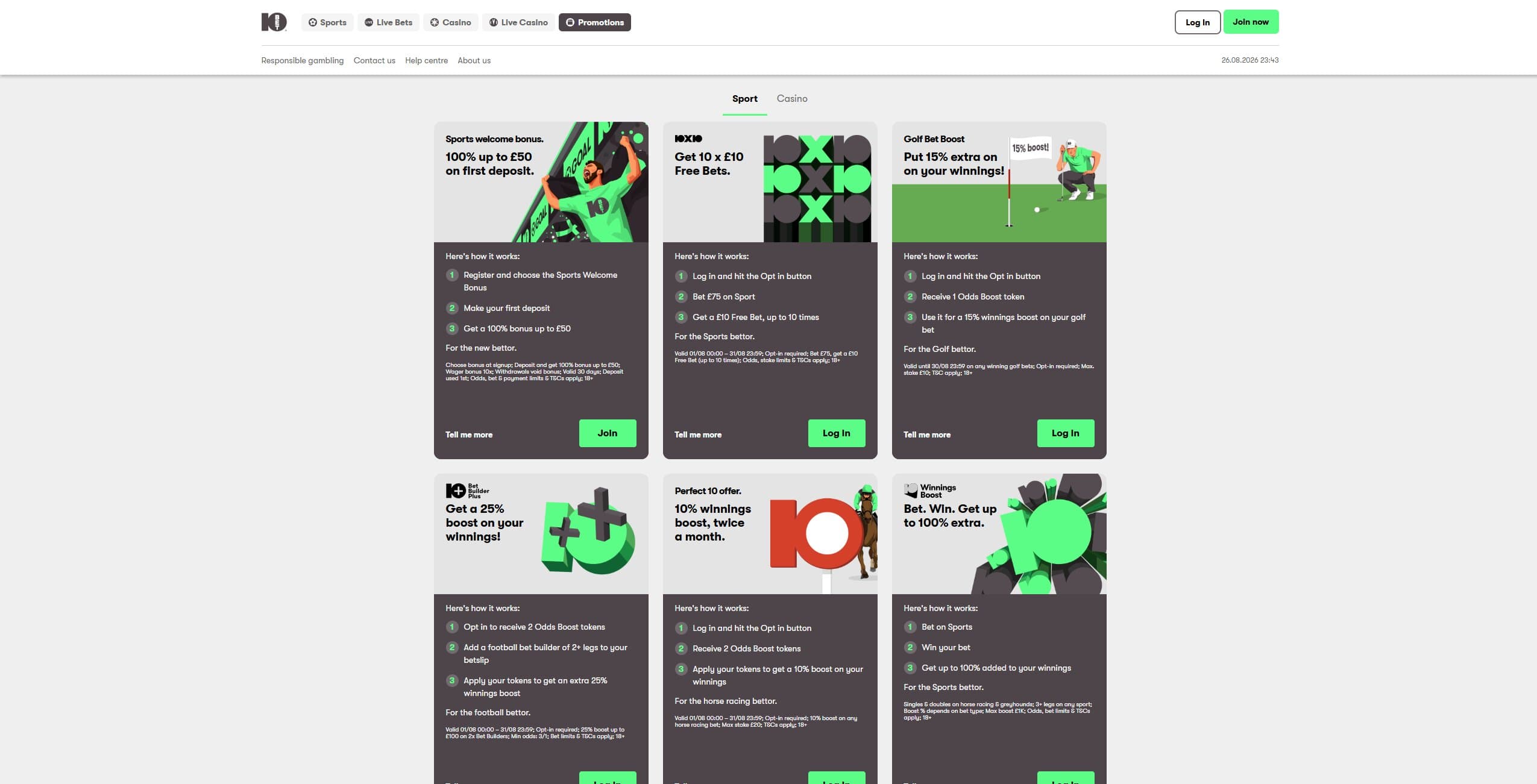1537x784 pixels.
Task: Click the heading 'Get 10 x £10 Free Bets.'
Action: click(x=709, y=164)
